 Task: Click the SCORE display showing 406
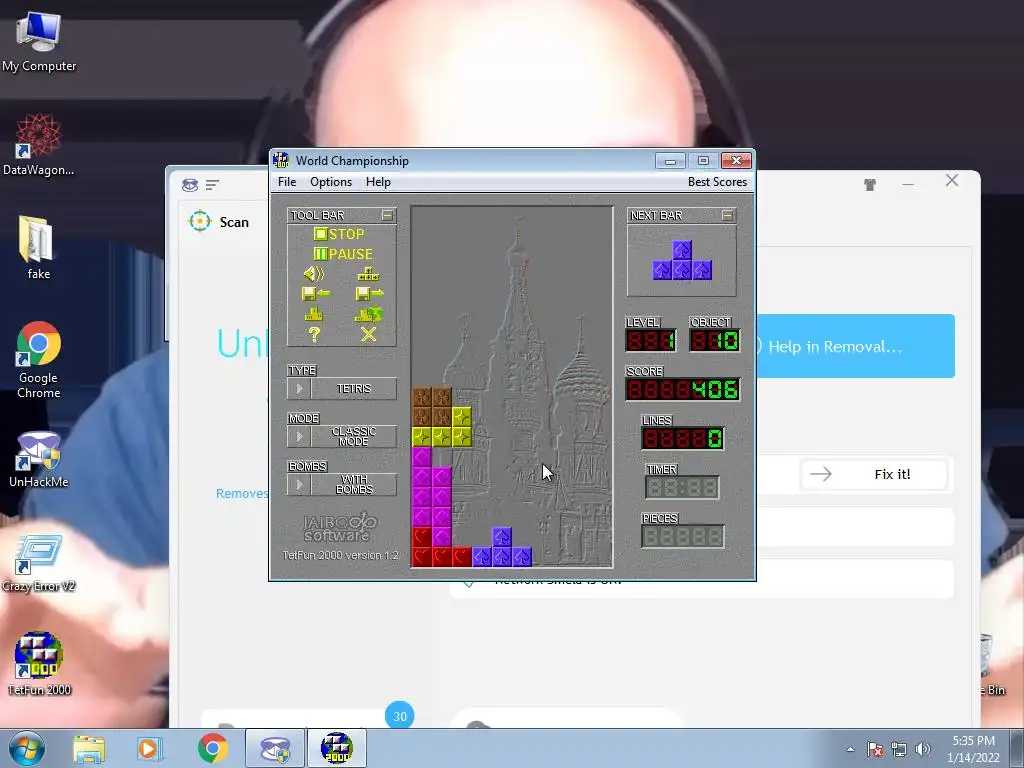pyautogui.click(x=682, y=390)
